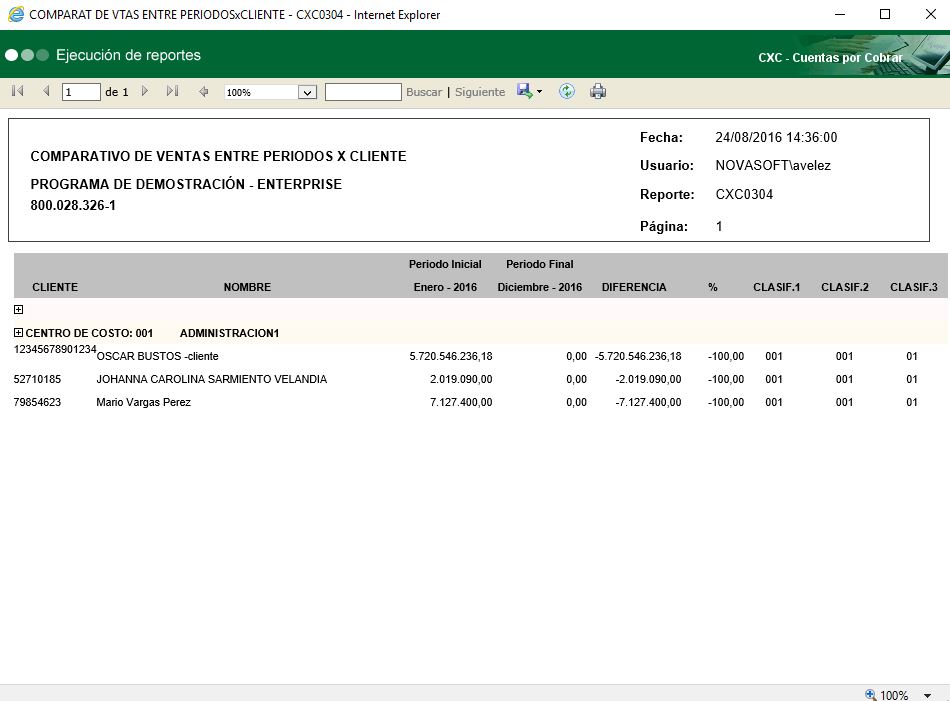950x701 pixels.
Task: Click the Siguiente link
Action: point(480,92)
